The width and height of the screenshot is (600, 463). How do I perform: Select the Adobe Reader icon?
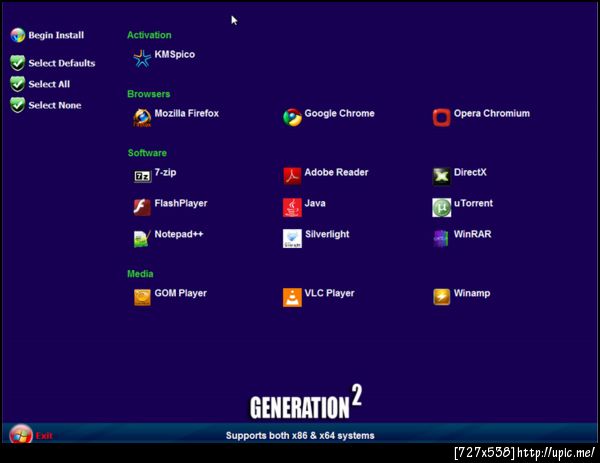click(292, 176)
